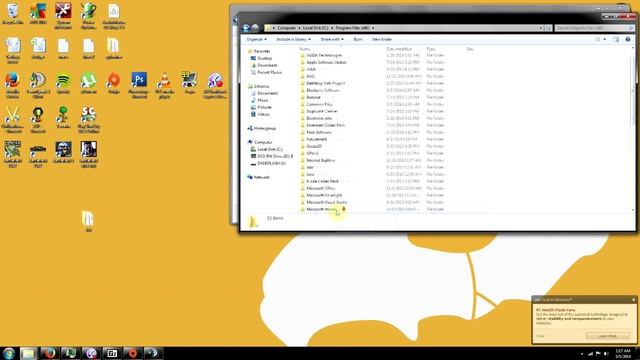Click the Explorer forward navigation arrow
Image resolution: width=640 pixels, height=360 pixels.
click(255, 28)
